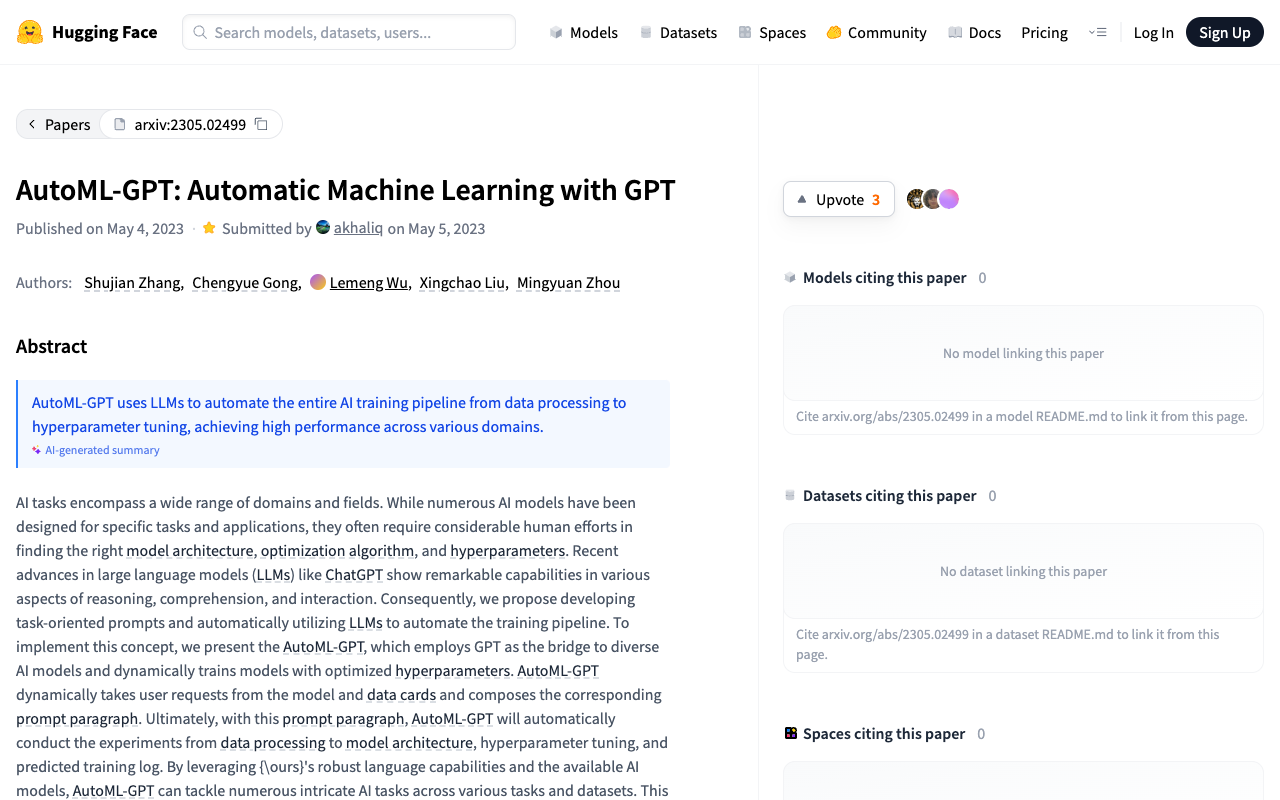Open akhaliq's profile link
Image resolution: width=1280 pixels, height=800 pixels.
coord(358,228)
